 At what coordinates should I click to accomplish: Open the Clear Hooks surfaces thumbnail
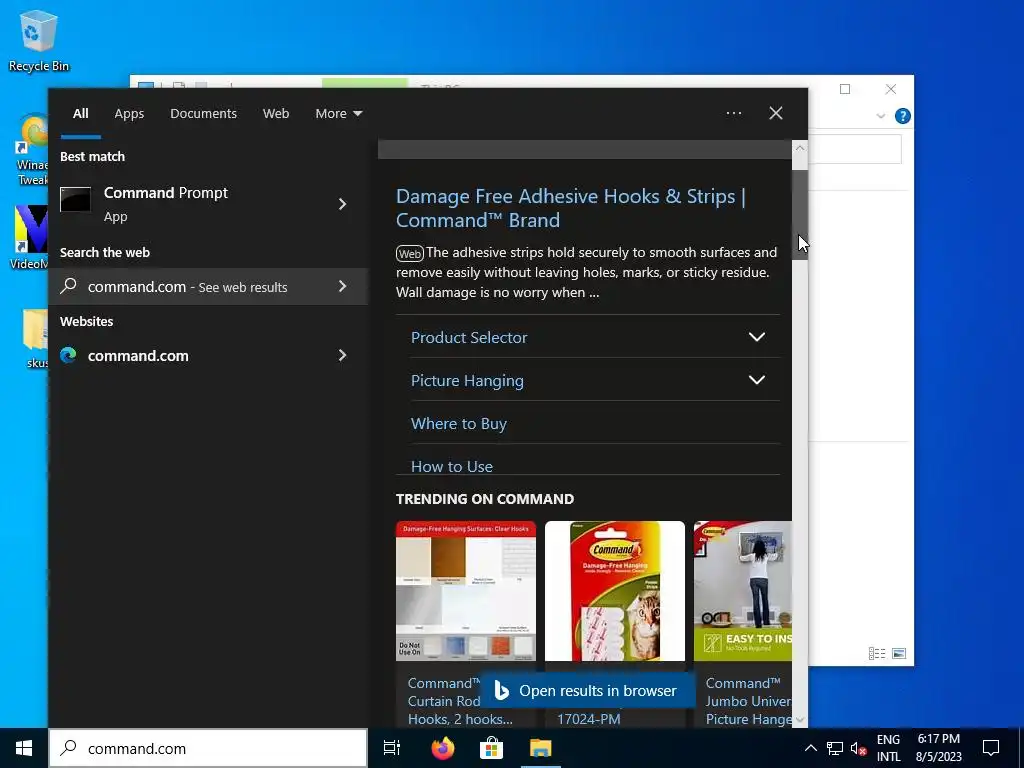466,590
